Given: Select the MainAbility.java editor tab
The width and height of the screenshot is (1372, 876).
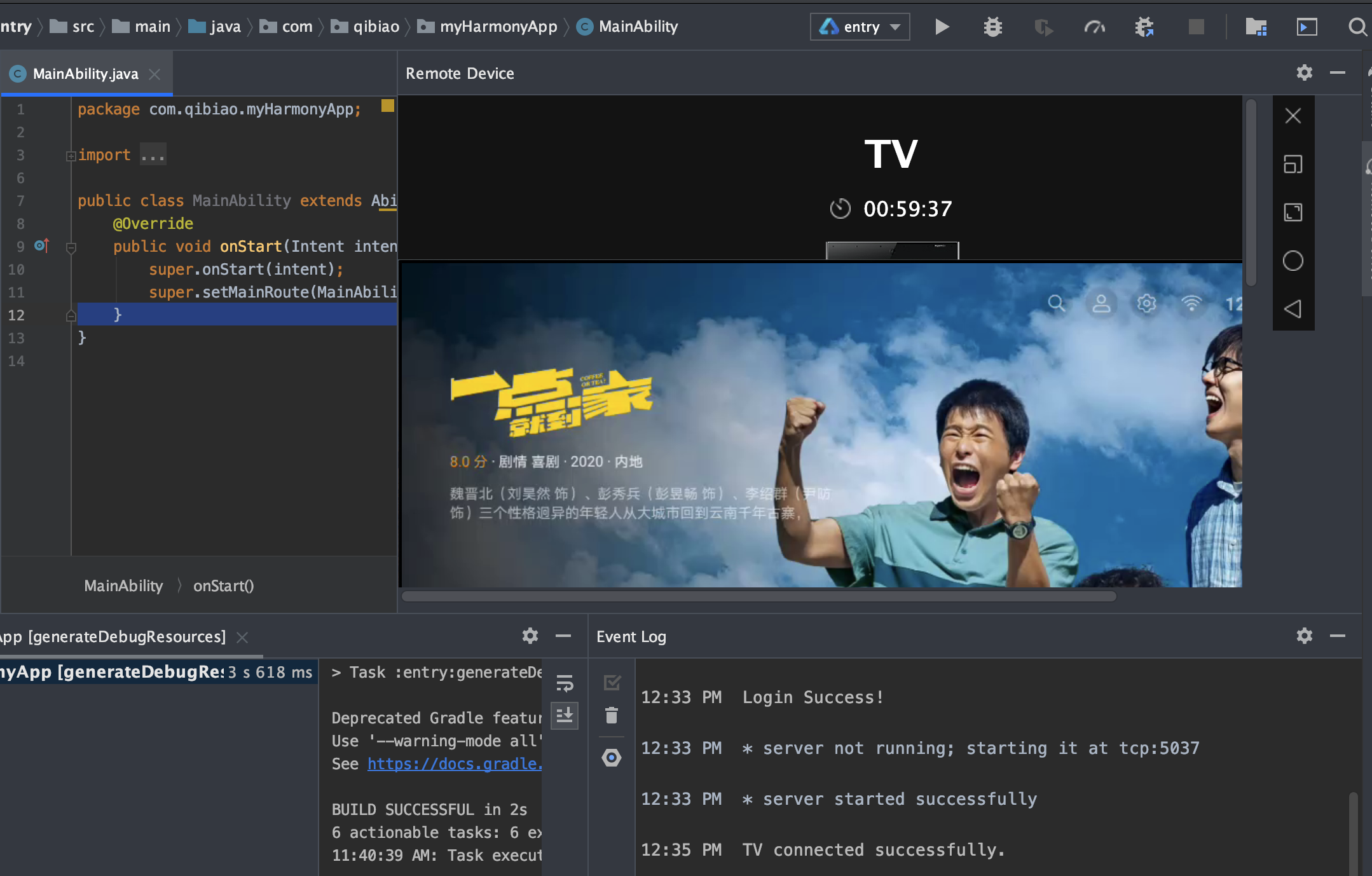Looking at the screenshot, I should pyautogui.click(x=85, y=74).
